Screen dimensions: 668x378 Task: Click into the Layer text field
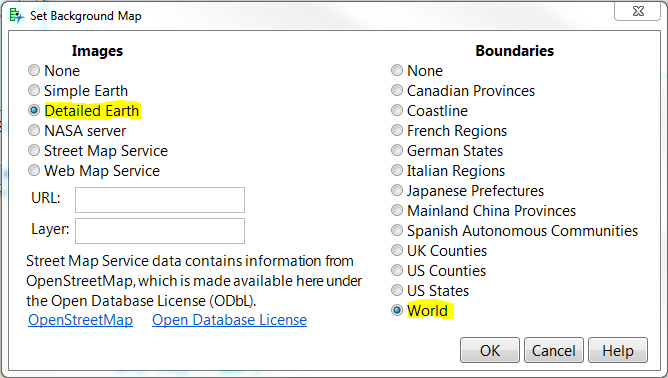click(x=160, y=231)
